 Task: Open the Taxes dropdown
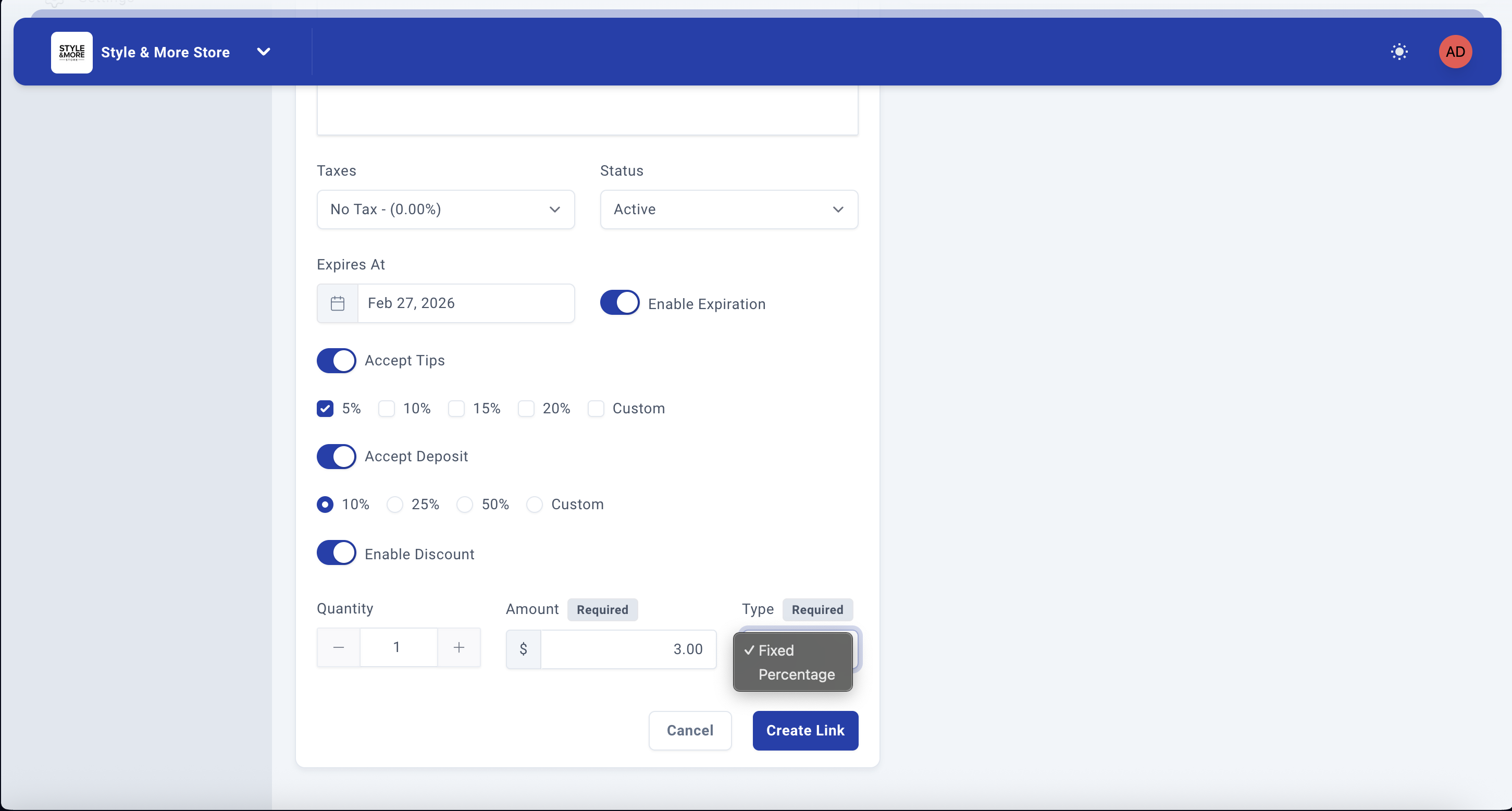445,210
